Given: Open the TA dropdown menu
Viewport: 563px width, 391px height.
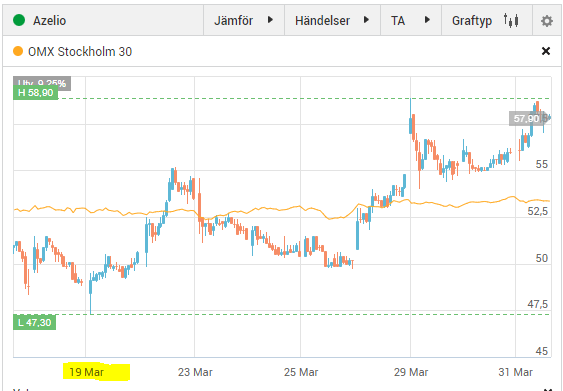Looking at the screenshot, I should (x=411, y=20).
